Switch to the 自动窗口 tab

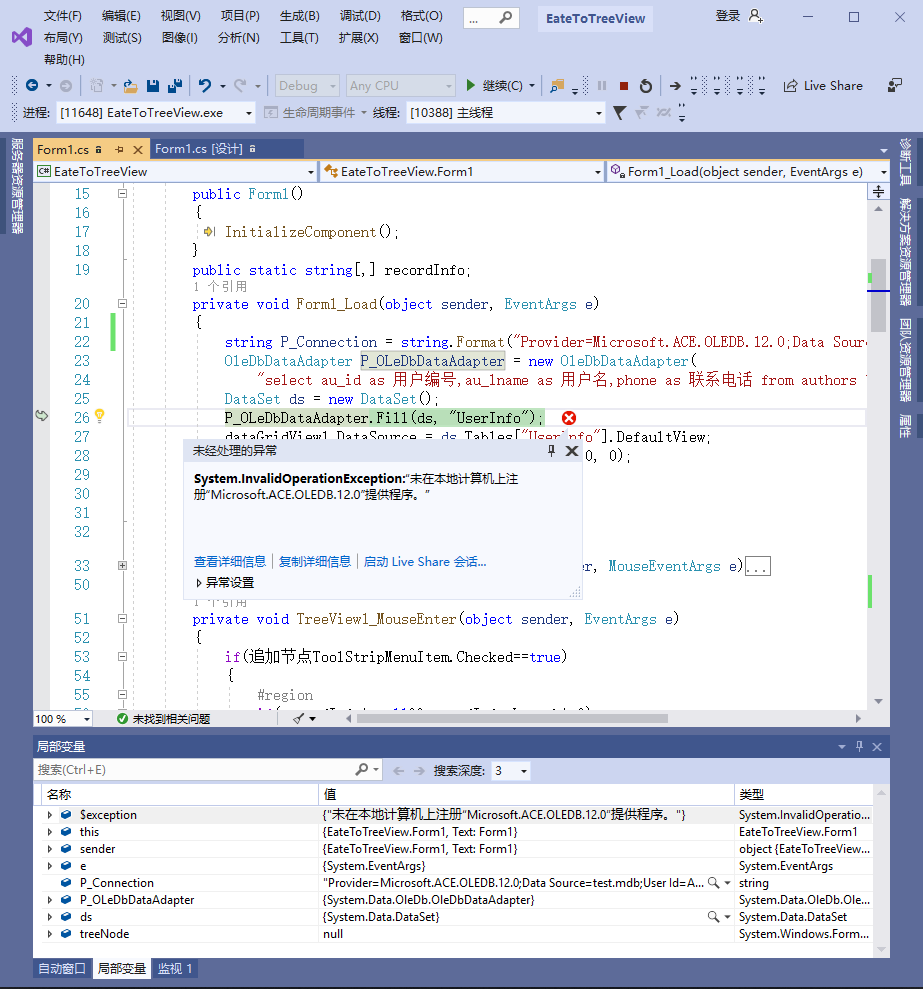click(x=61, y=969)
